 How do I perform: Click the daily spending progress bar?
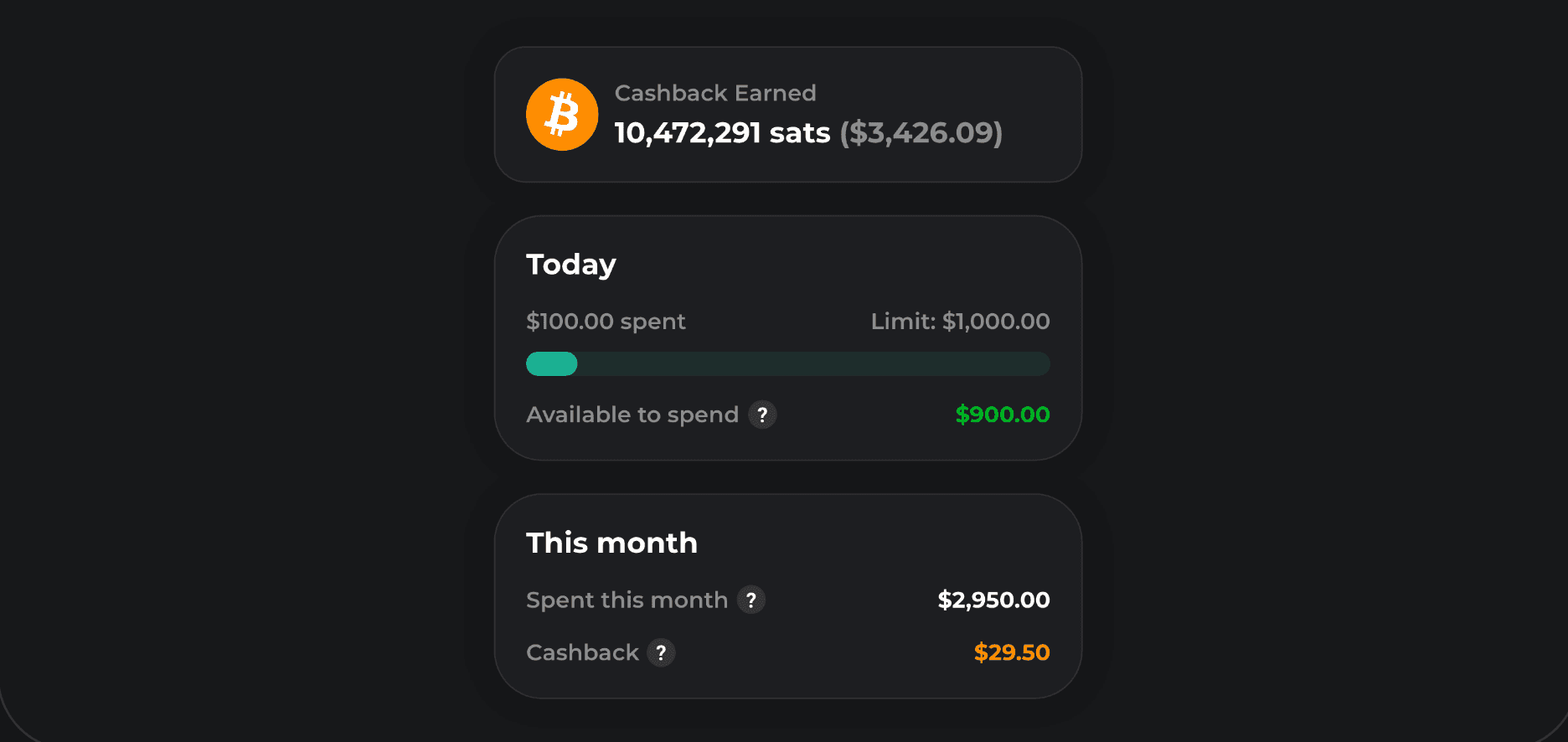787,363
